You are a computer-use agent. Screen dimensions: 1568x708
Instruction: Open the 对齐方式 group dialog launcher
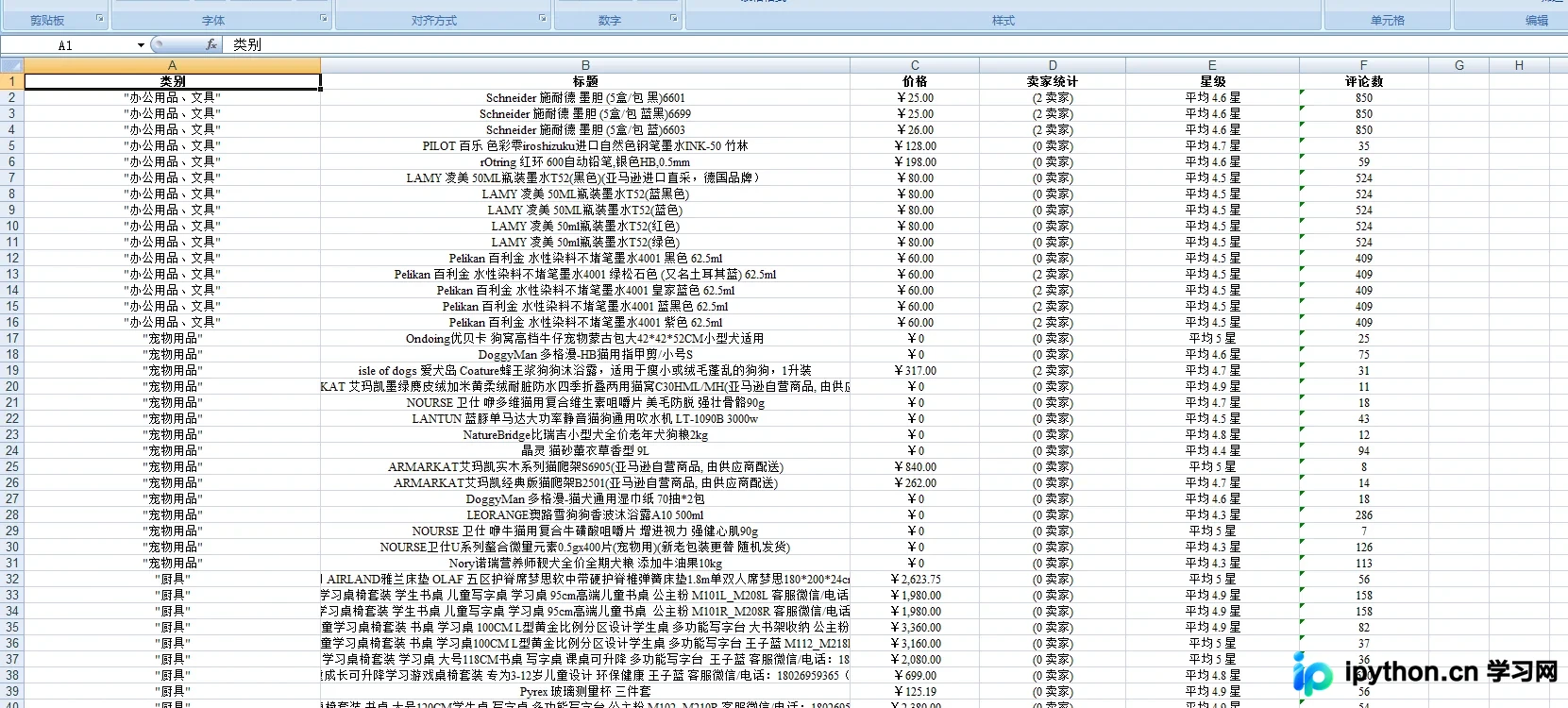[x=543, y=18]
